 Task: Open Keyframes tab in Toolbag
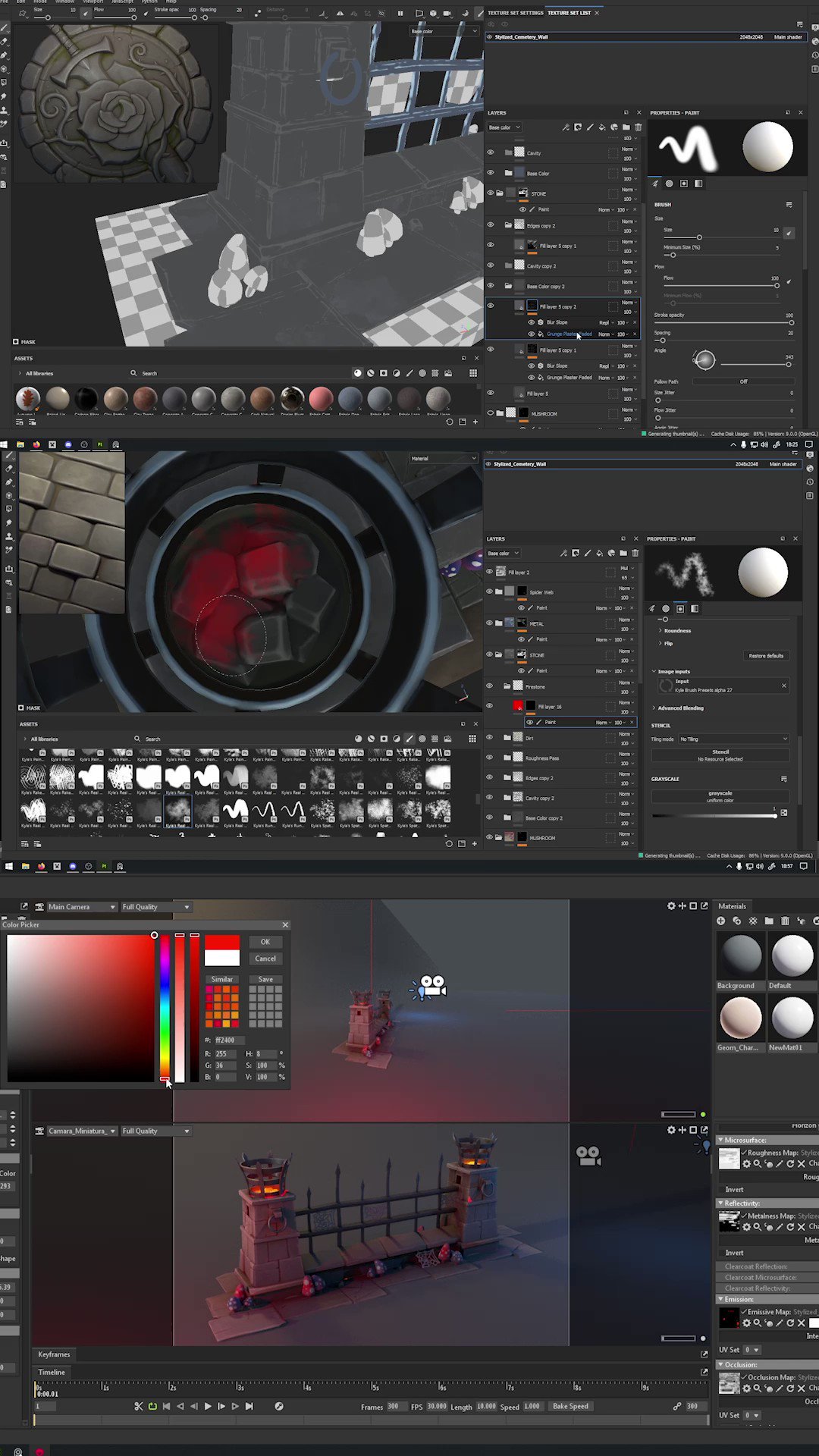pos(54,1354)
